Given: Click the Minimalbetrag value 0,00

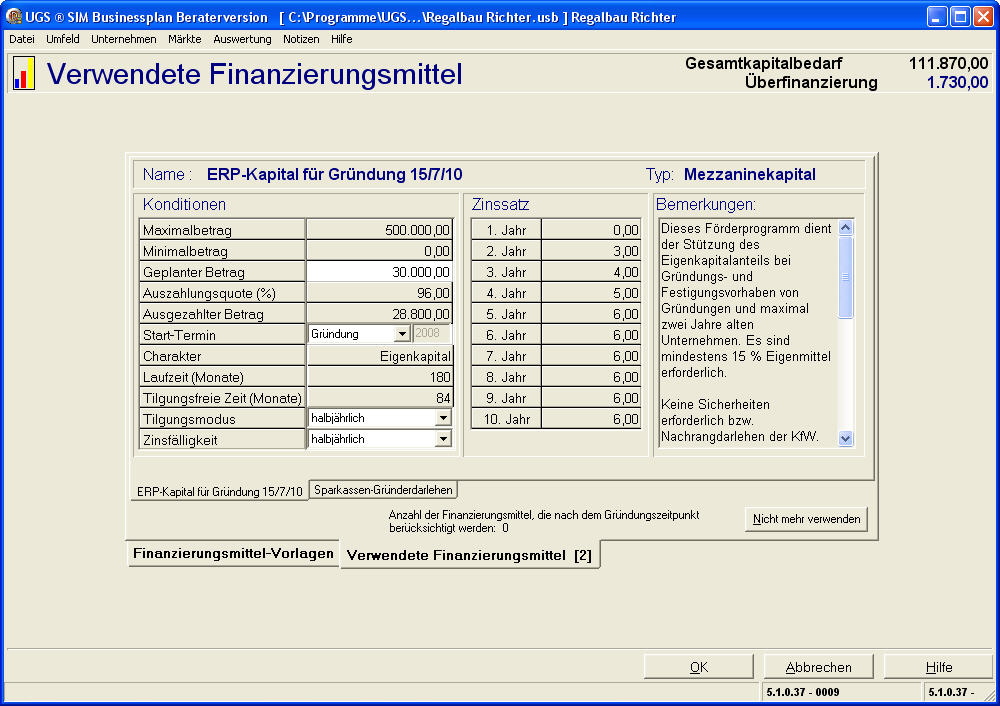Looking at the screenshot, I should pos(379,251).
